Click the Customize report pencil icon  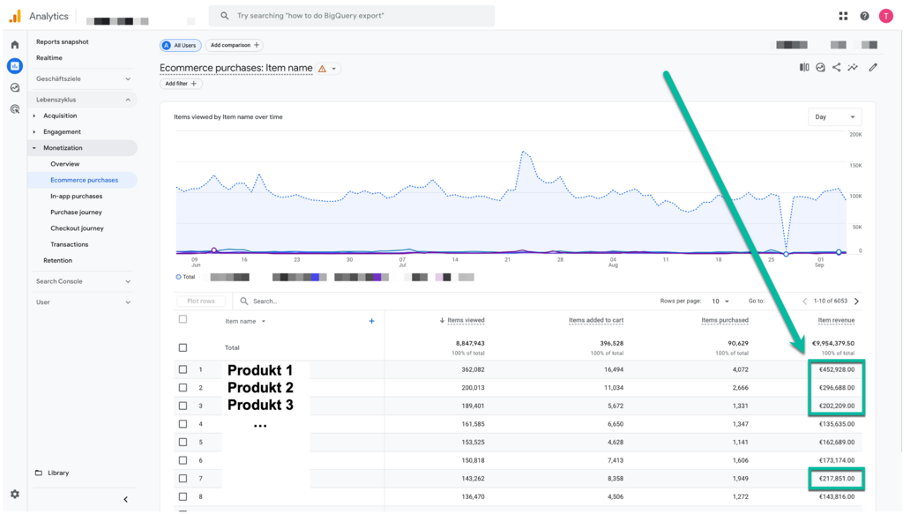point(873,67)
